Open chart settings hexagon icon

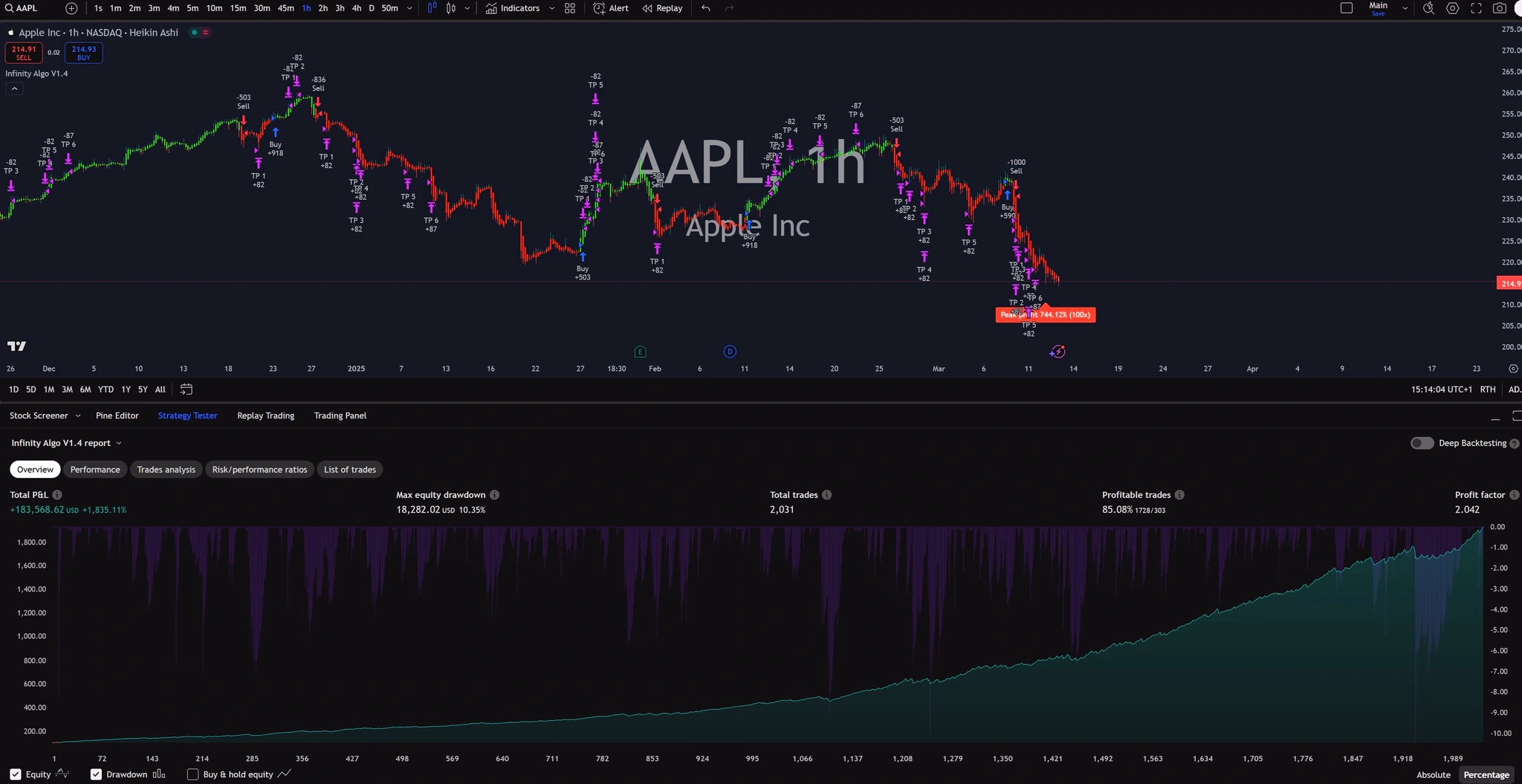pos(1452,8)
